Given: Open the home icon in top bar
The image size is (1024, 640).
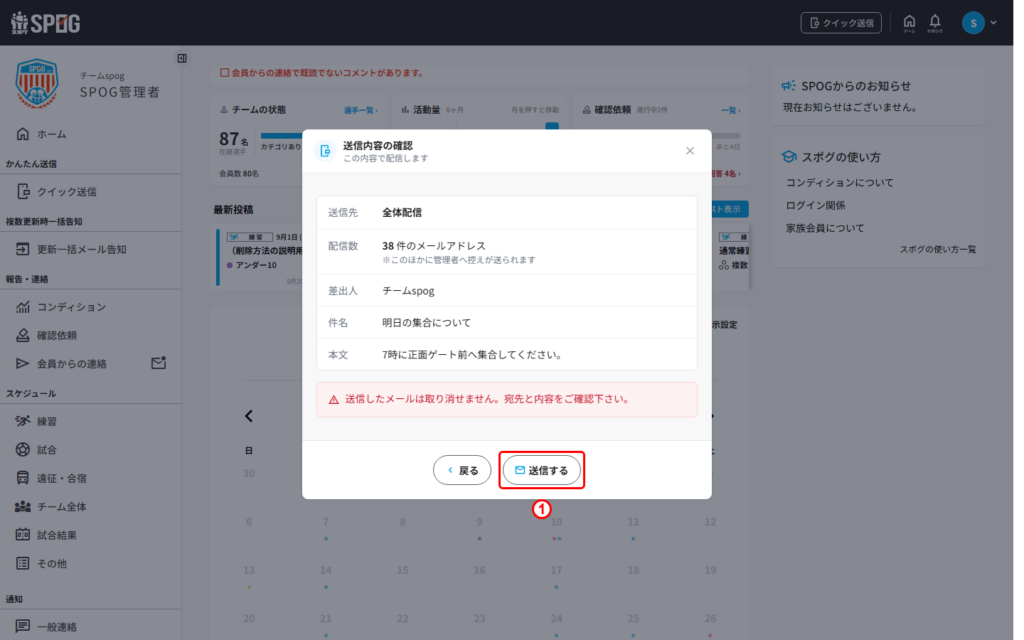Looking at the screenshot, I should [x=909, y=23].
